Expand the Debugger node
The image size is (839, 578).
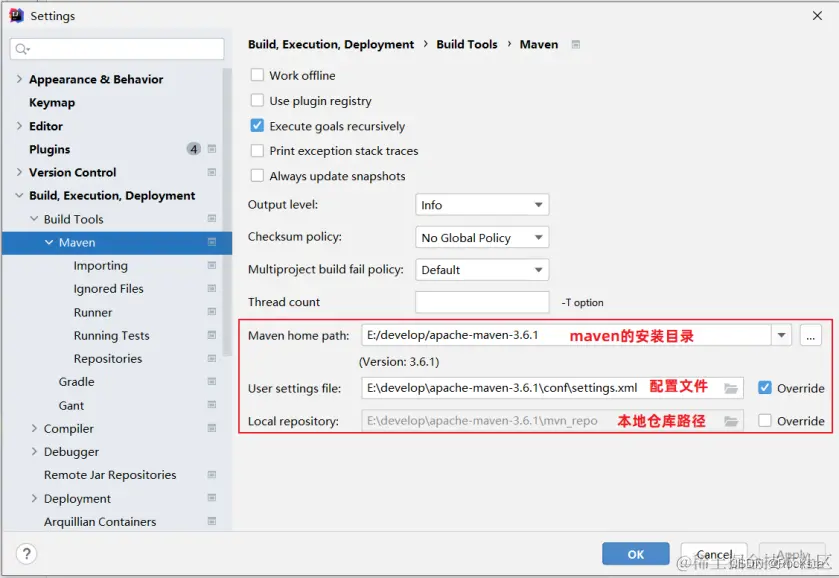34,451
